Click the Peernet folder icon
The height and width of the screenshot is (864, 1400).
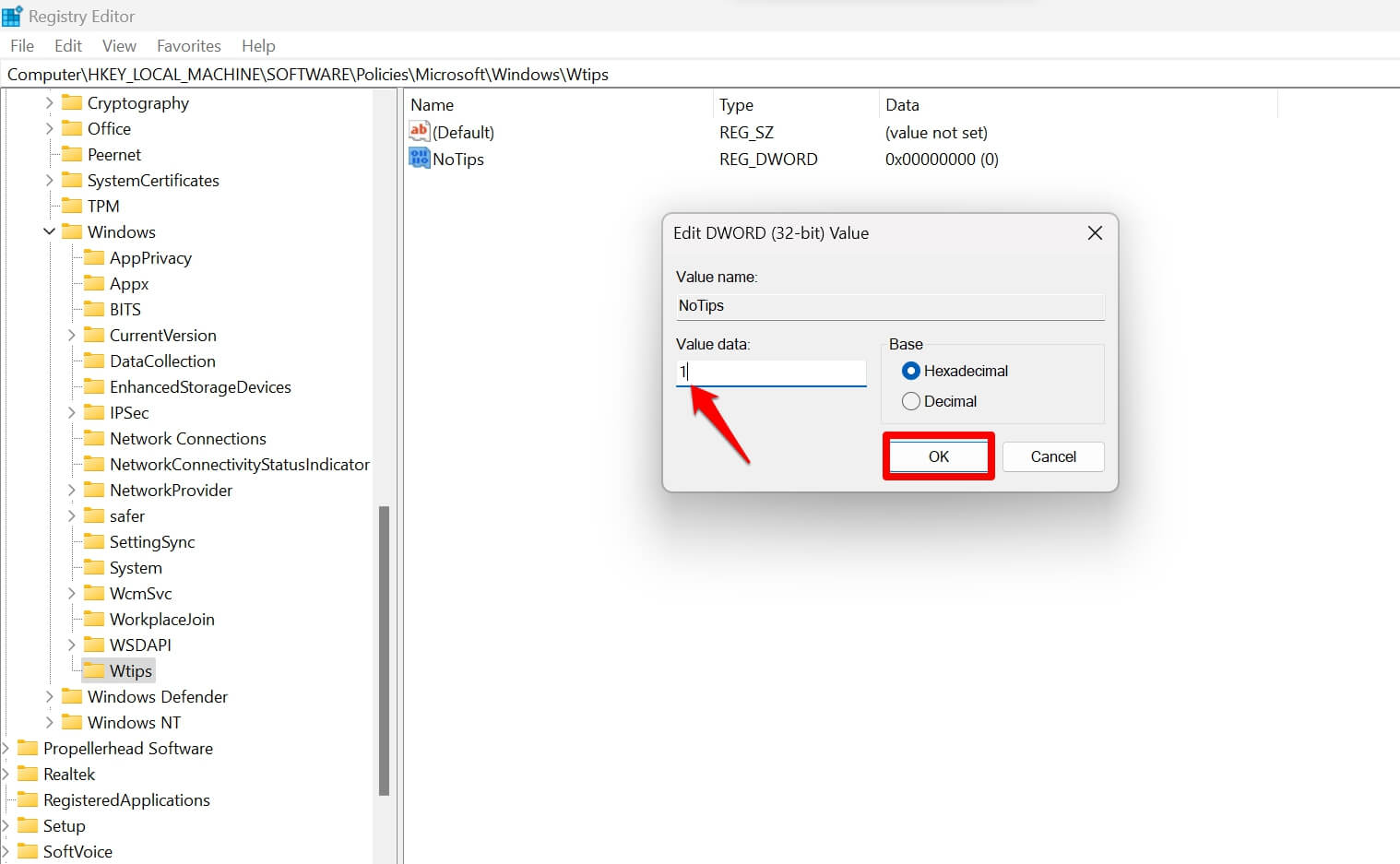[72, 154]
